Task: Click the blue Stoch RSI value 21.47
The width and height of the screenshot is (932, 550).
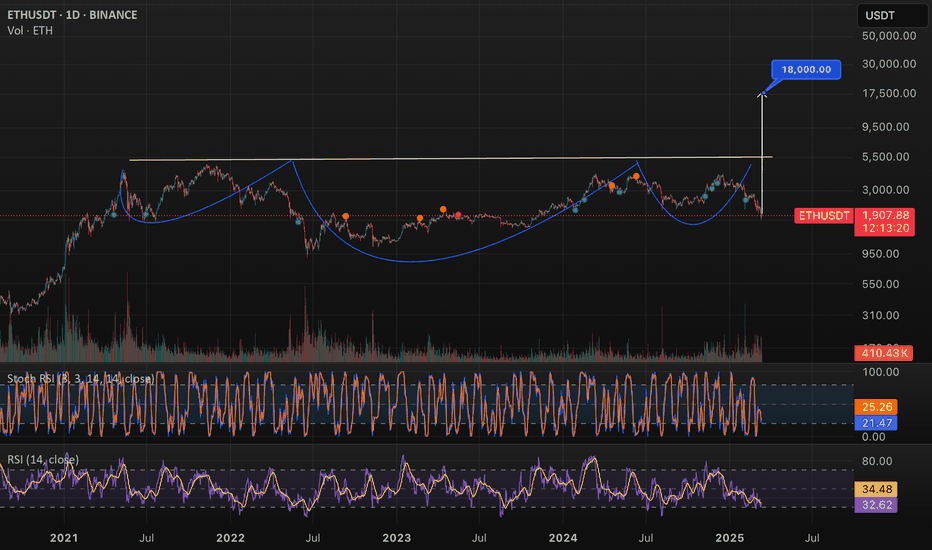Action: click(x=876, y=423)
